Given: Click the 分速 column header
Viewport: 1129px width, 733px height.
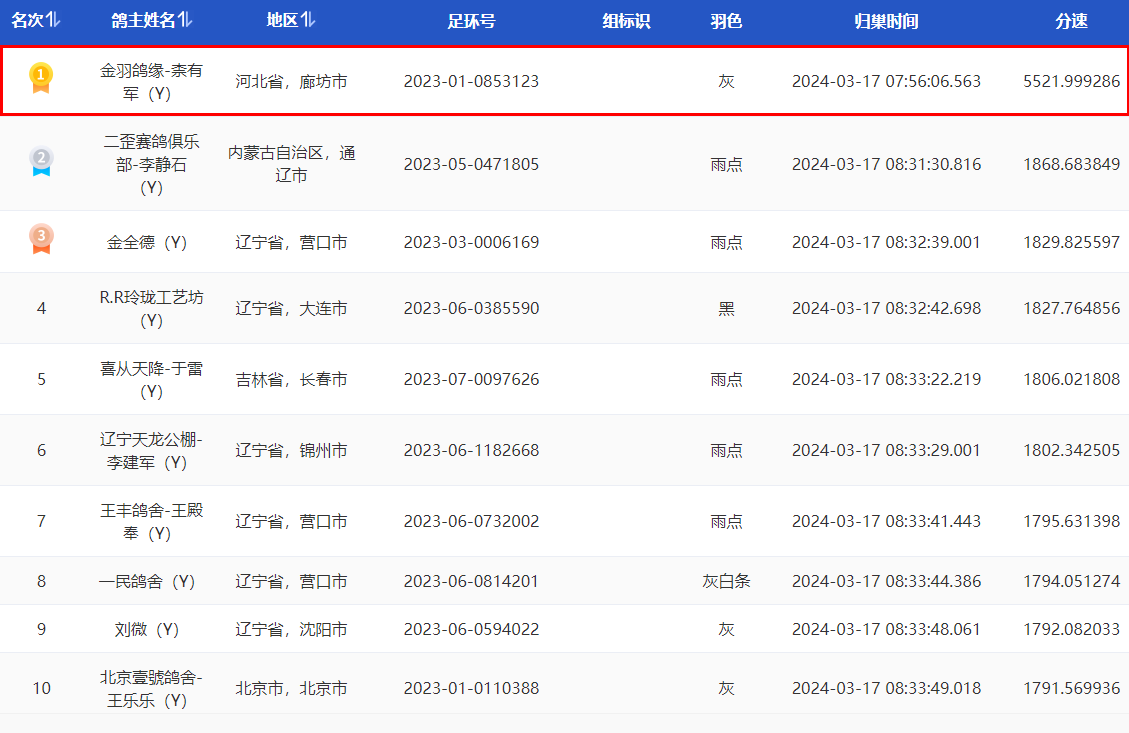Looking at the screenshot, I should click(x=1071, y=21).
